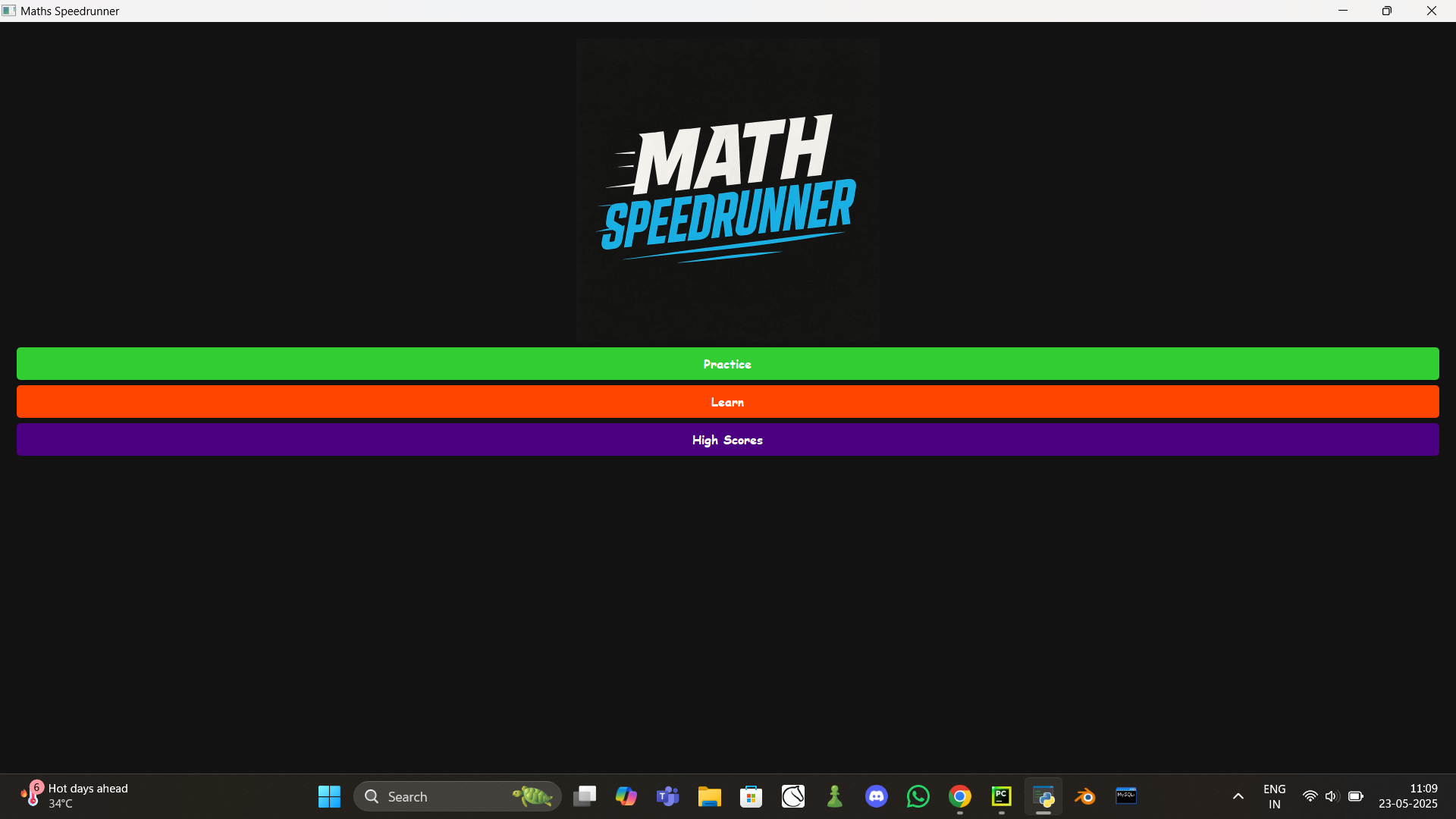Switch to Discord in the taskbar
Screen dimensions: 1456x819
[x=877, y=796]
